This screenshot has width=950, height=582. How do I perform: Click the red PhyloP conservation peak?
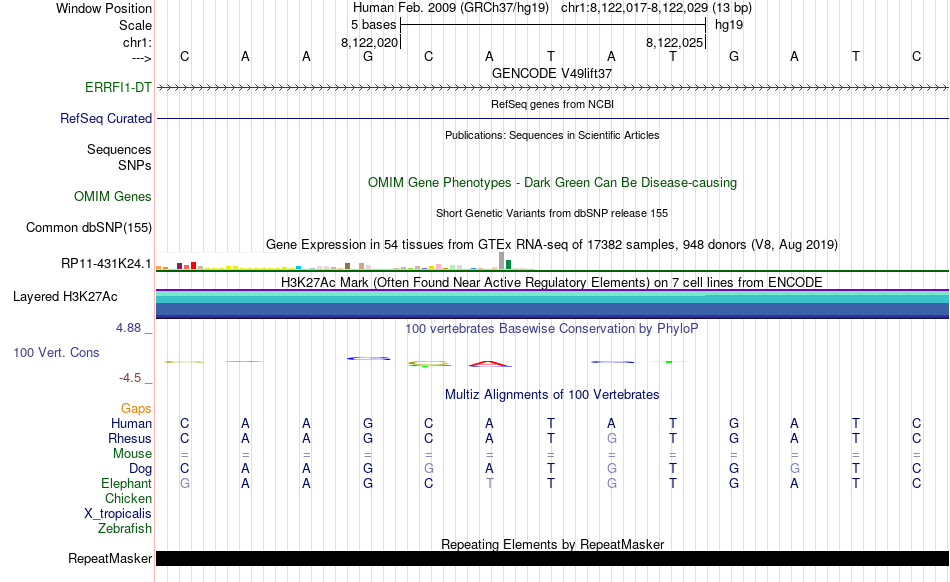tap(490, 364)
